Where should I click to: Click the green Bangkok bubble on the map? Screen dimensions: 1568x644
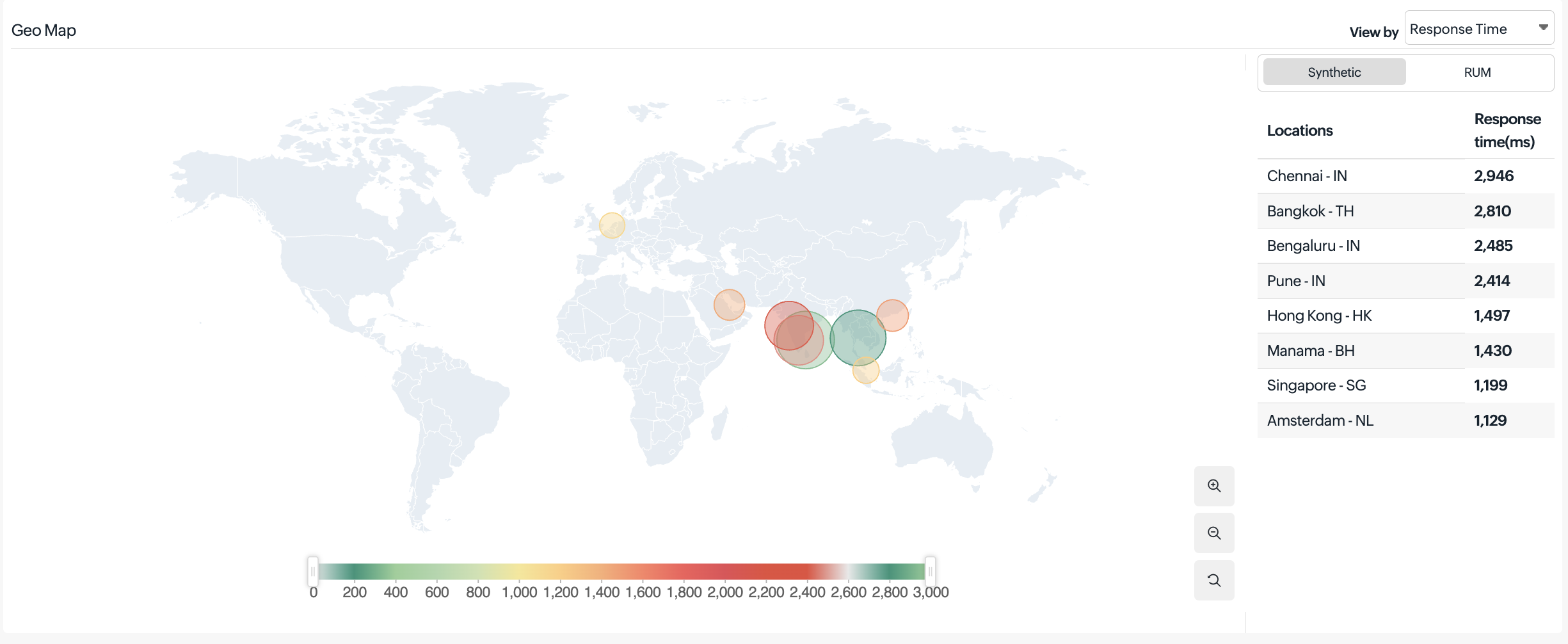point(859,337)
